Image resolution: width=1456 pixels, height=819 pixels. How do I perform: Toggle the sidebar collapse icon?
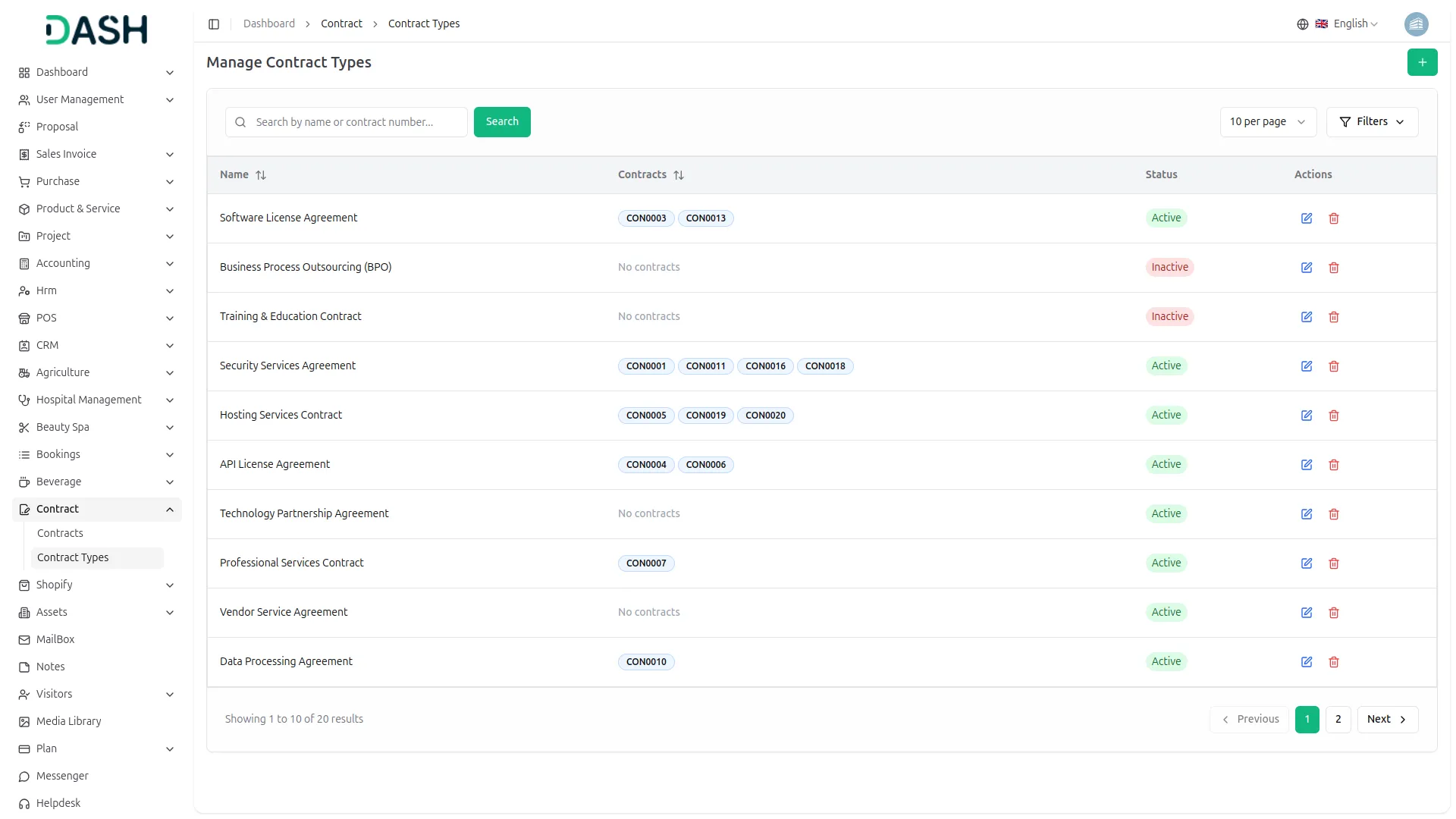pos(214,24)
